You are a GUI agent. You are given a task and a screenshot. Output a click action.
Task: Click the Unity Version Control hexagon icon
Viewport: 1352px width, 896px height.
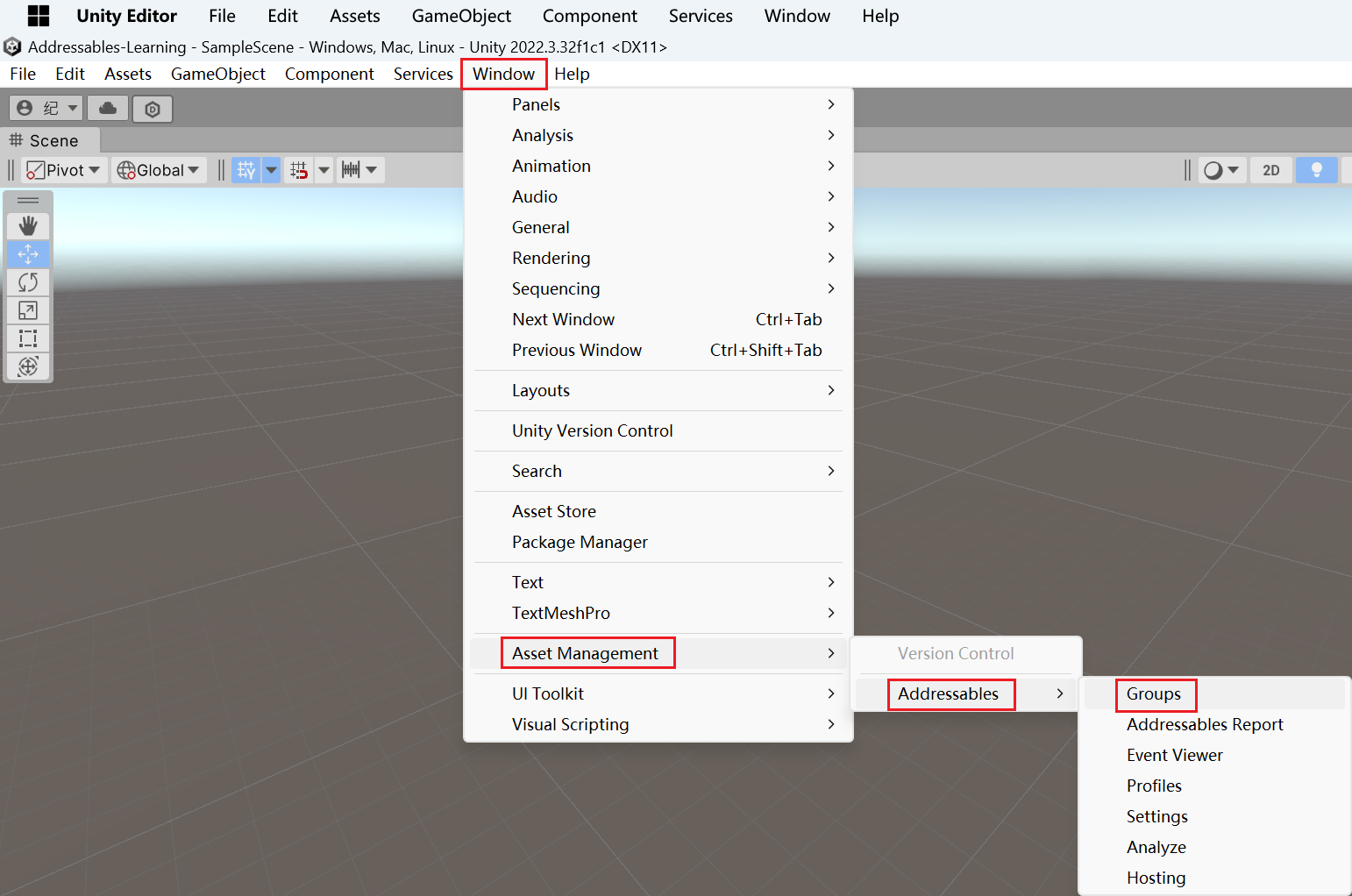153,109
